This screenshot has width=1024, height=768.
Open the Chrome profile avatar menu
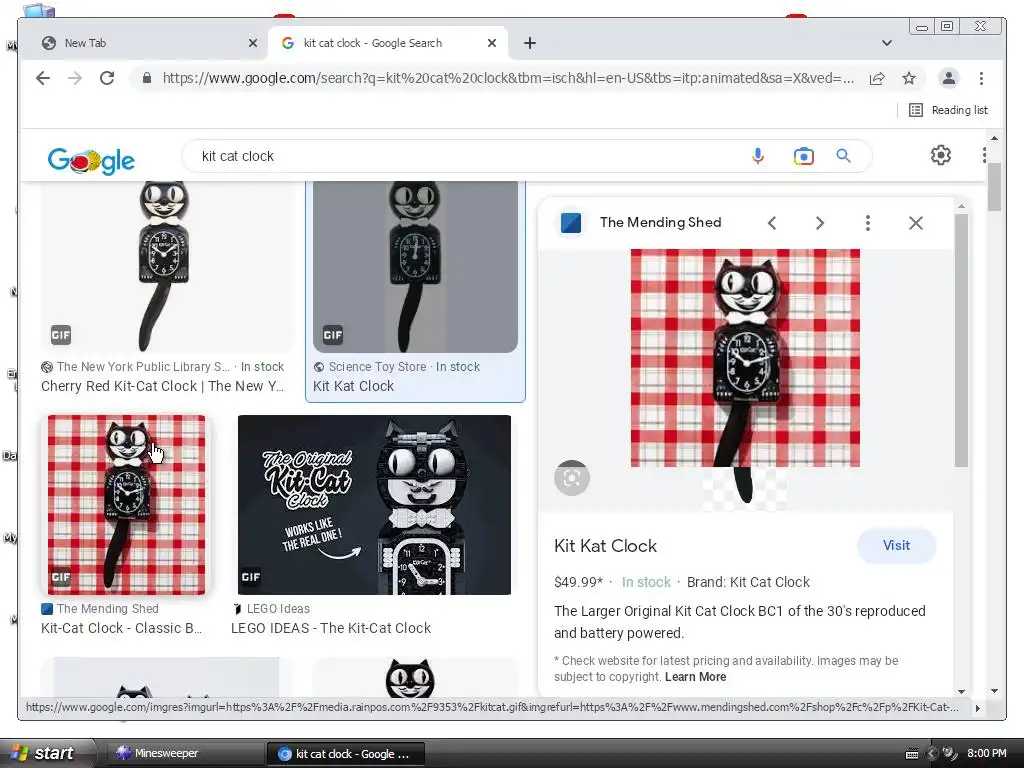(x=948, y=78)
